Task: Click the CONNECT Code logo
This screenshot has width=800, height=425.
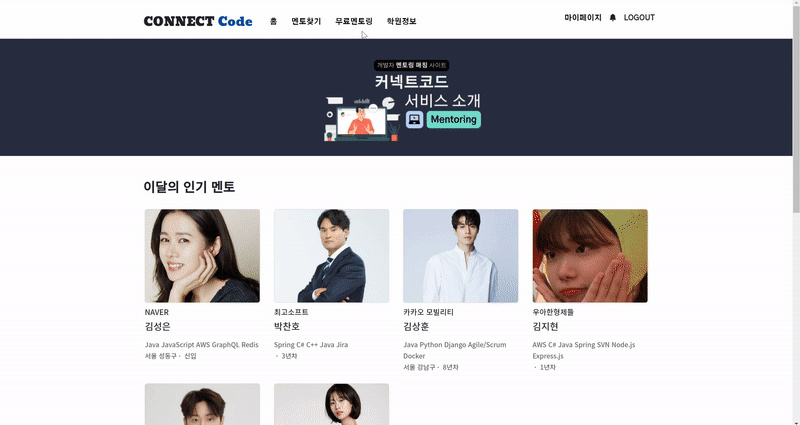Action: (x=198, y=21)
